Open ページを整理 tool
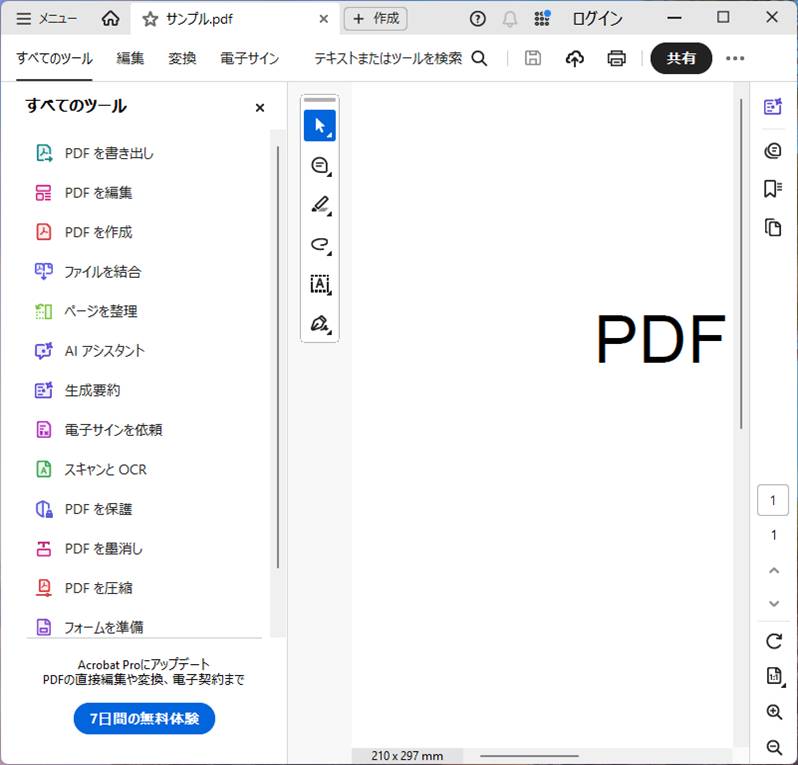 86,311
